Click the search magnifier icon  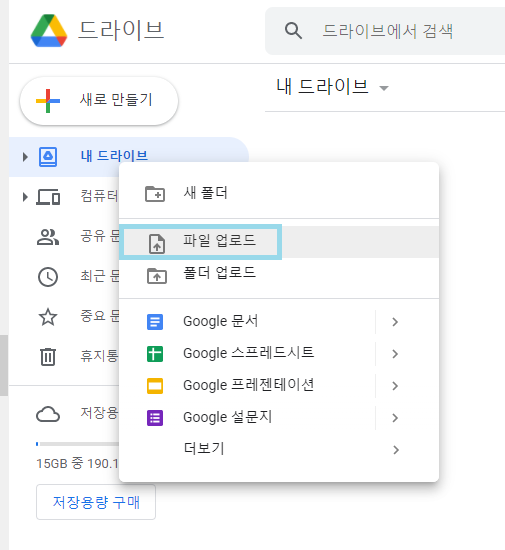point(293,31)
